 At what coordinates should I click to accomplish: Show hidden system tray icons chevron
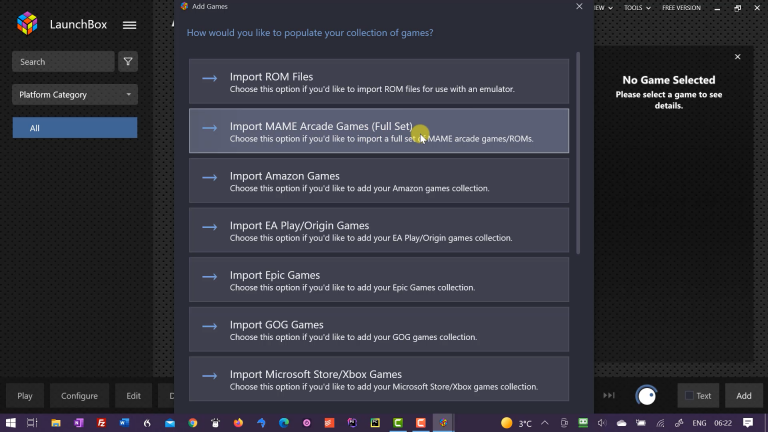click(x=545, y=423)
